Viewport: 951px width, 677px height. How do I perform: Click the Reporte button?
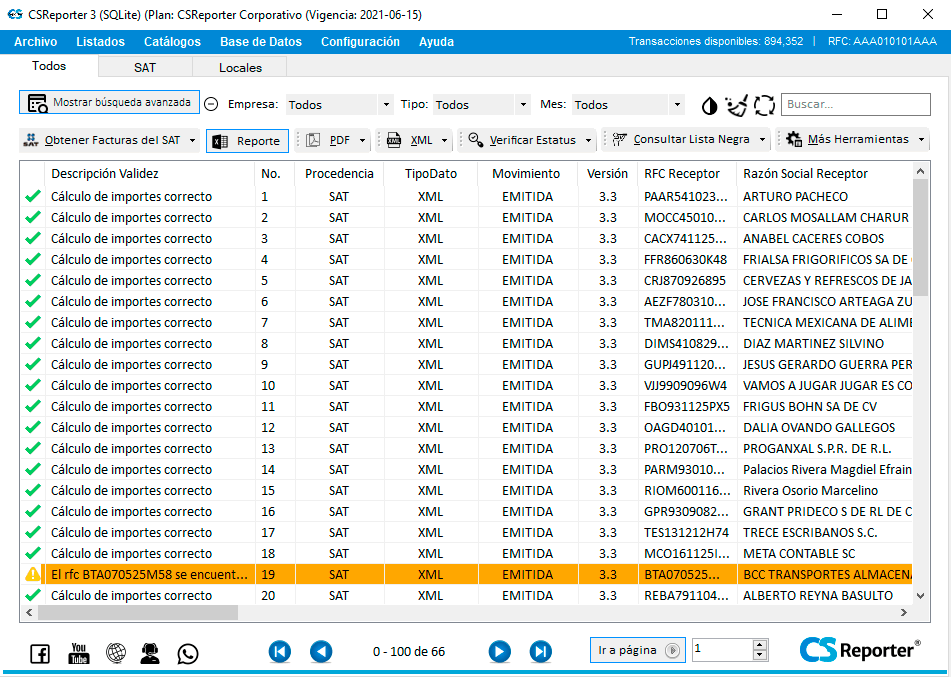[247, 141]
